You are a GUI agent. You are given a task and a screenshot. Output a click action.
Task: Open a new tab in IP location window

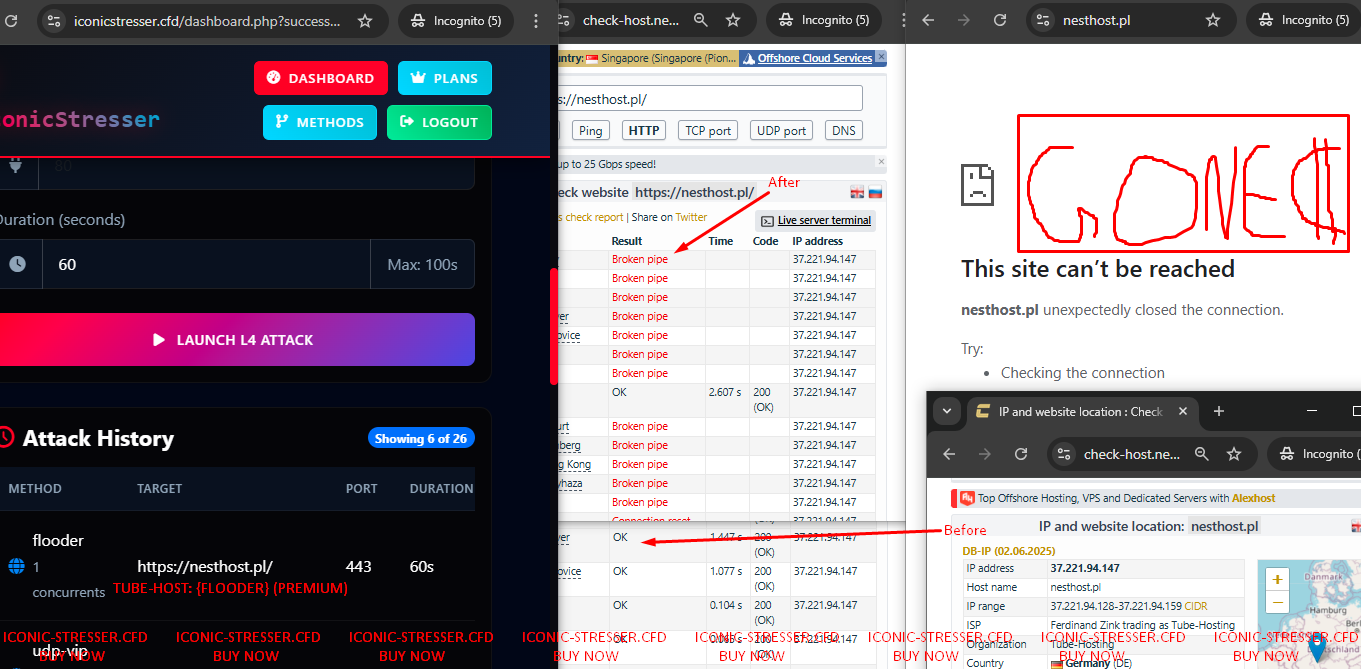click(x=1218, y=411)
